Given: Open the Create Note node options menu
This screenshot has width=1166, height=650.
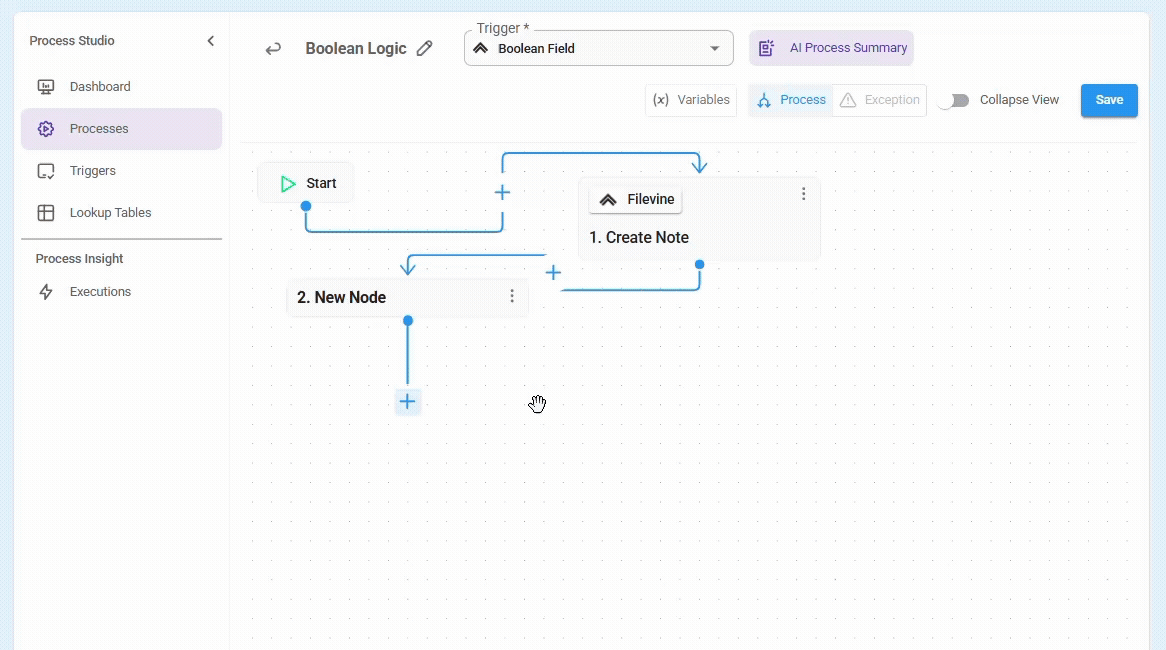Looking at the screenshot, I should 803,194.
